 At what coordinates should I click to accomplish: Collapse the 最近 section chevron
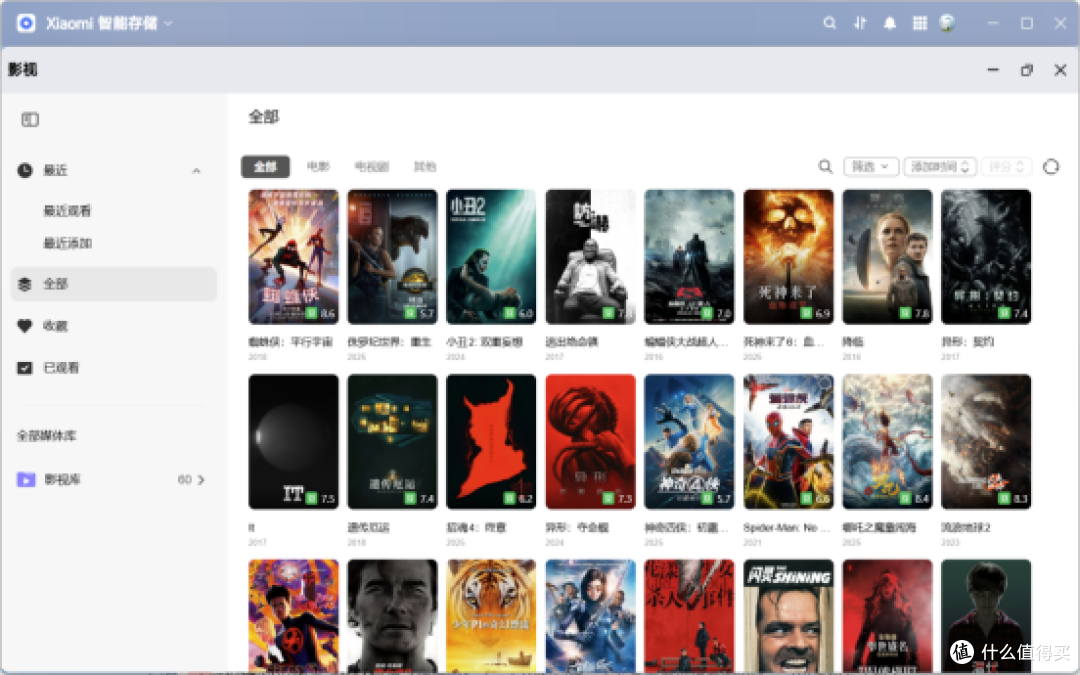tap(196, 170)
